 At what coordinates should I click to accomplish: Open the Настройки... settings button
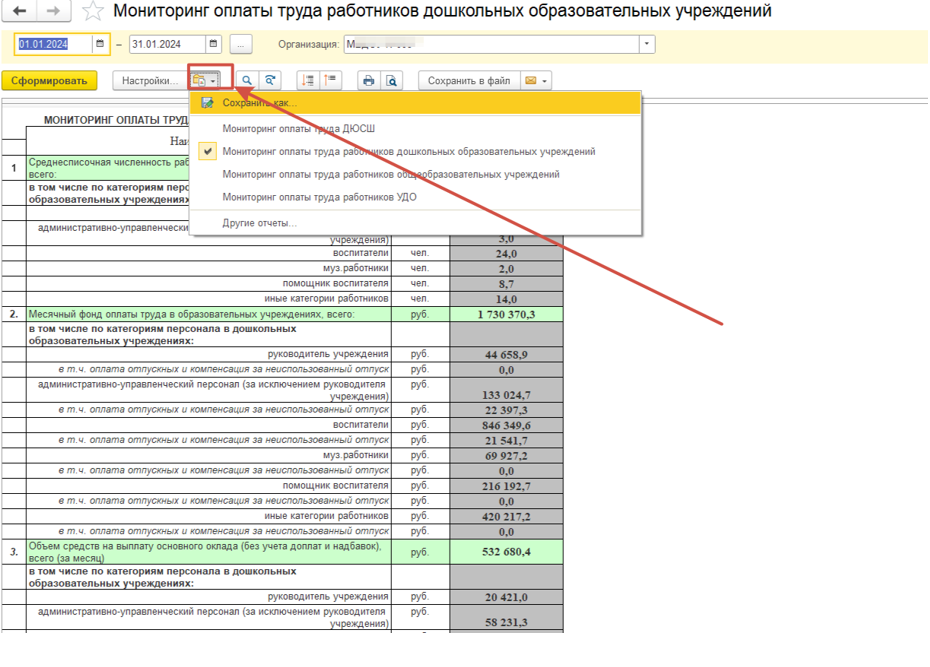[150, 81]
